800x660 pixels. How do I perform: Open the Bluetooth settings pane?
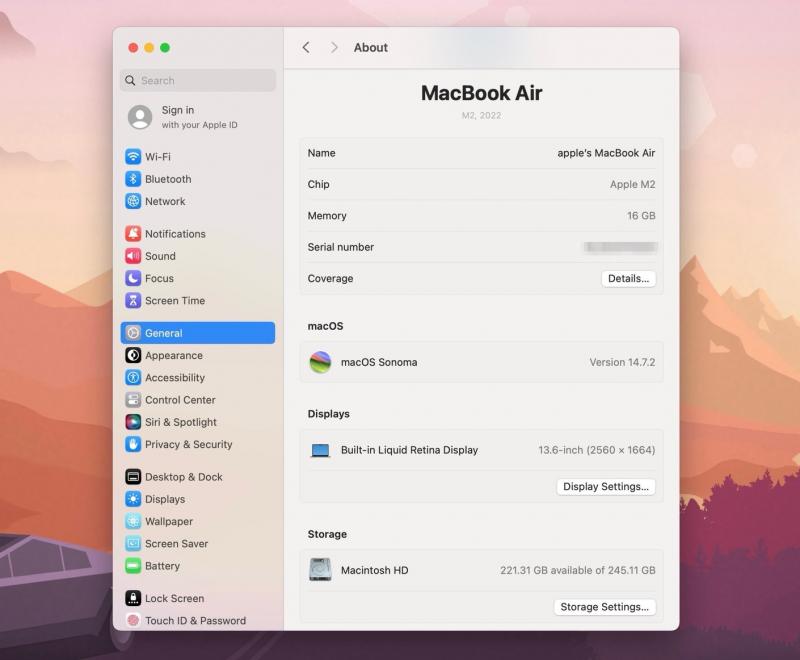point(198,179)
